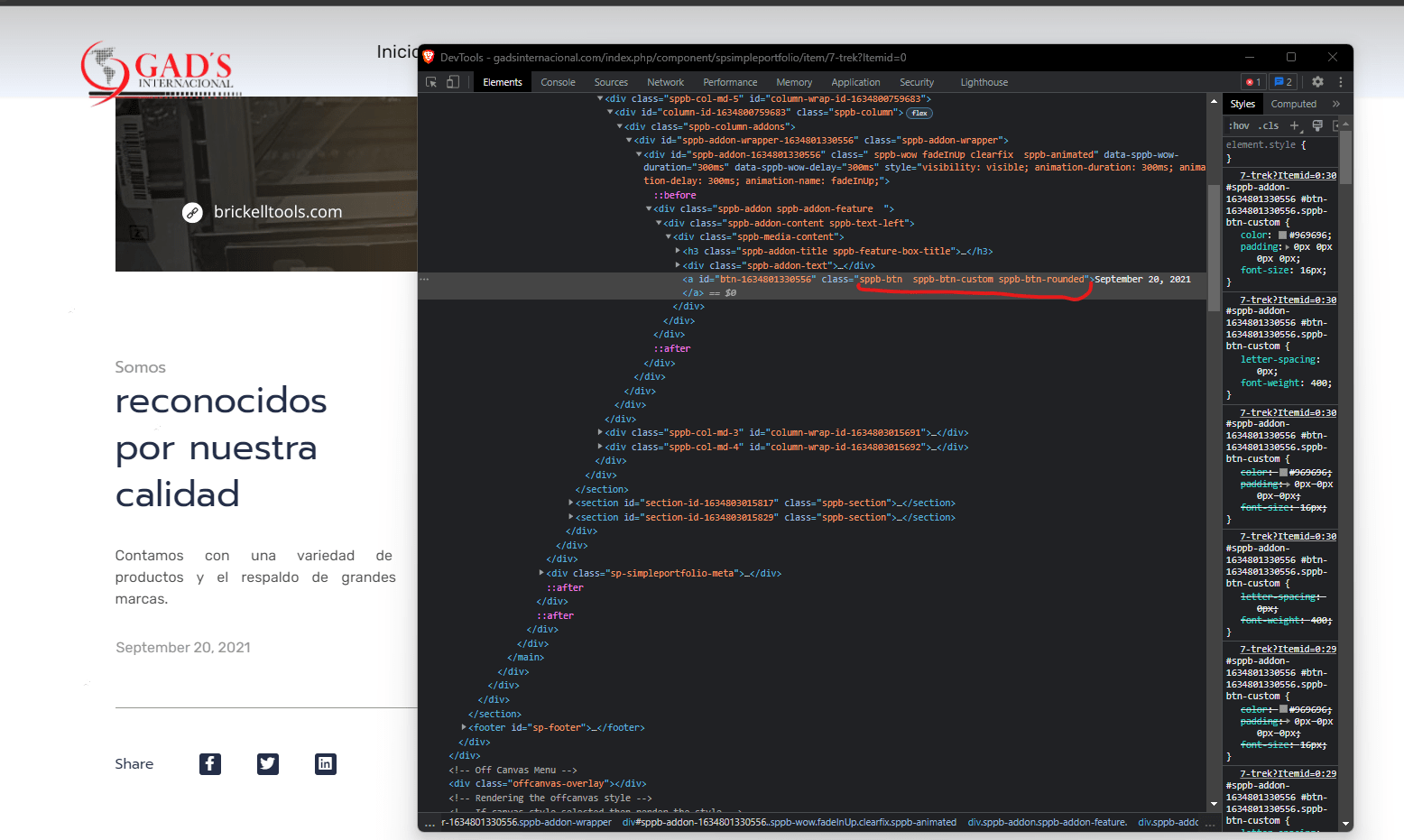1404x840 pixels.
Task: Click the Elements panel vertical scrollbar thumb
Action: [1214, 248]
